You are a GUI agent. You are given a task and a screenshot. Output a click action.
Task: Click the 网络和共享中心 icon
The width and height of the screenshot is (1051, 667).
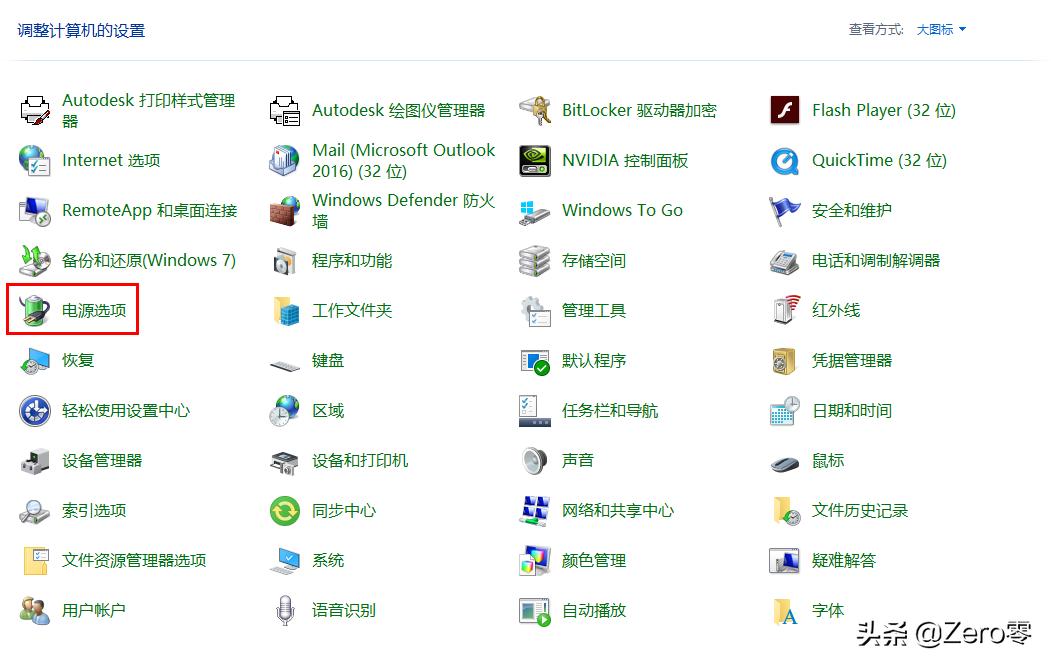pos(535,511)
